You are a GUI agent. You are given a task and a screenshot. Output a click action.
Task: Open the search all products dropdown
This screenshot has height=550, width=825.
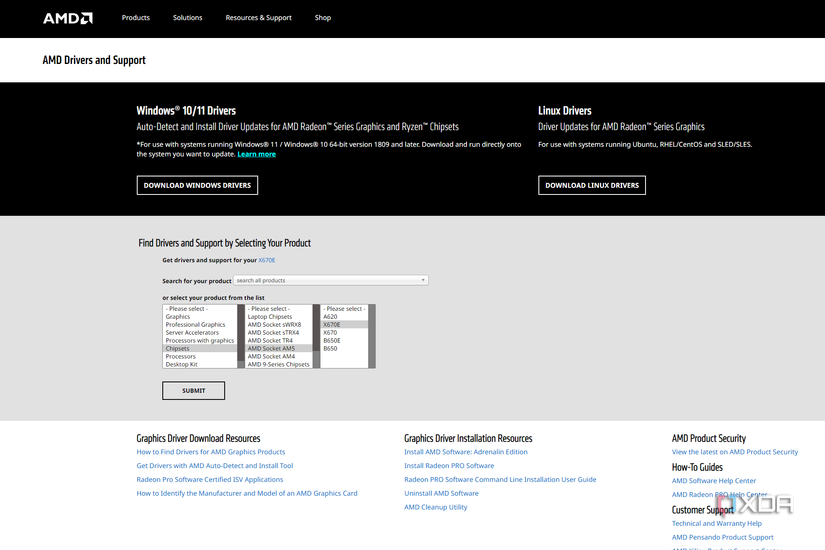click(x=330, y=281)
